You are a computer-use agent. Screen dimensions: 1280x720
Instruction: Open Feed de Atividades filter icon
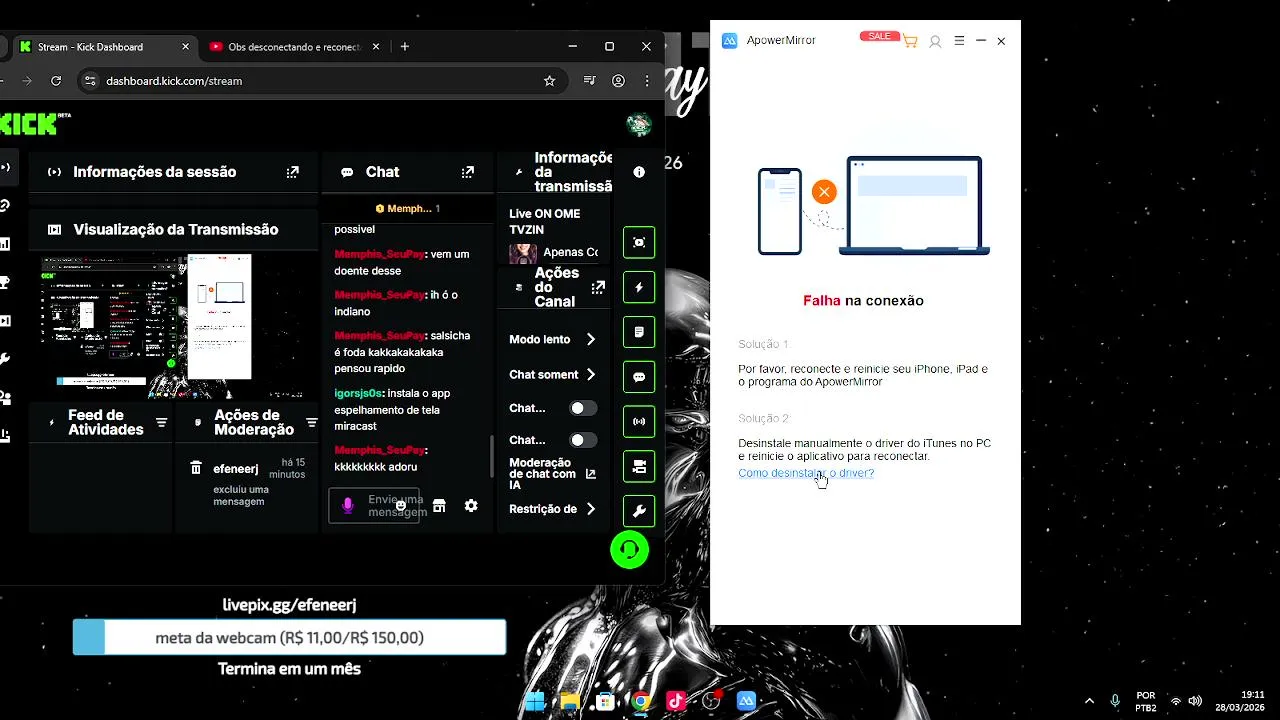click(x=161, y=422)
